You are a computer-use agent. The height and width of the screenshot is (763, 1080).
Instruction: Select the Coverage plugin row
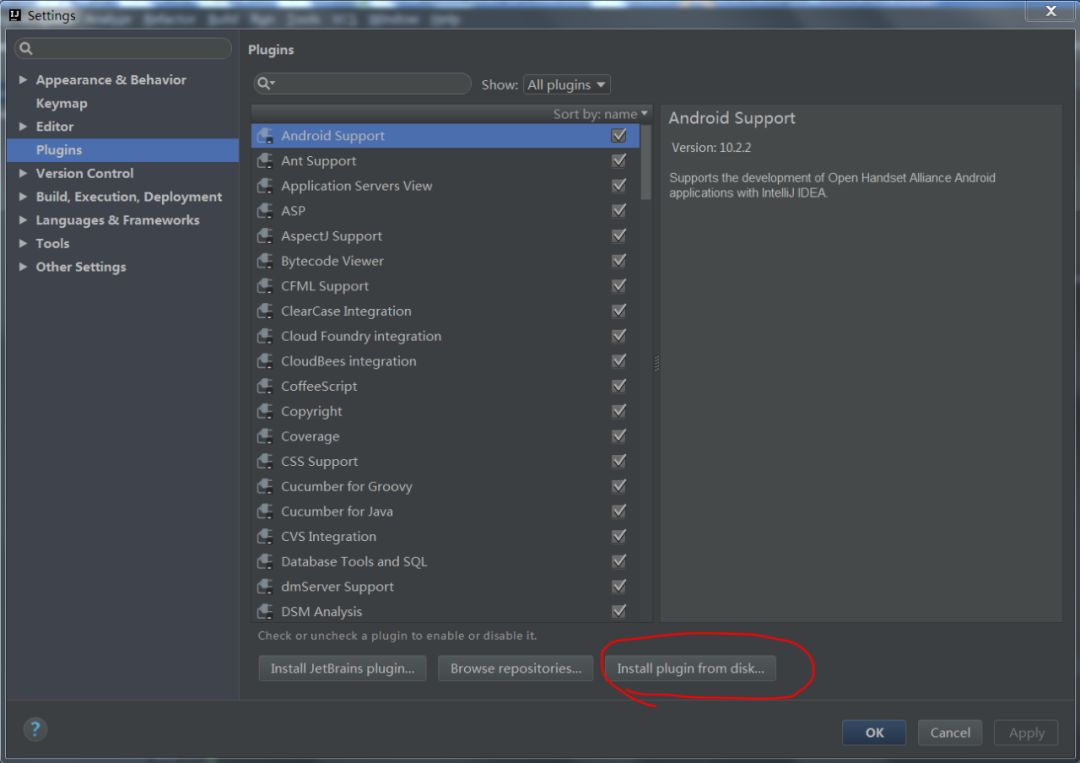[x=445, y=436]
